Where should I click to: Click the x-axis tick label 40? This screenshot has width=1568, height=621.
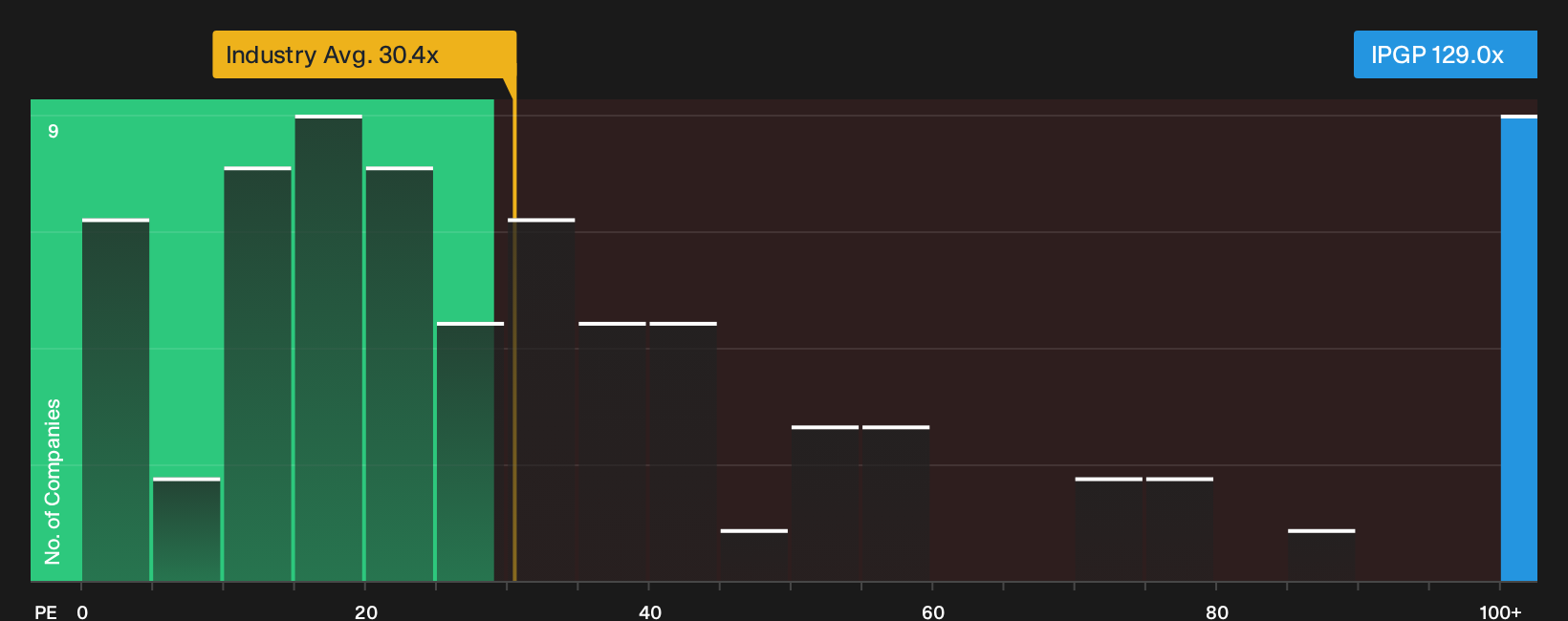coord(650,612)
